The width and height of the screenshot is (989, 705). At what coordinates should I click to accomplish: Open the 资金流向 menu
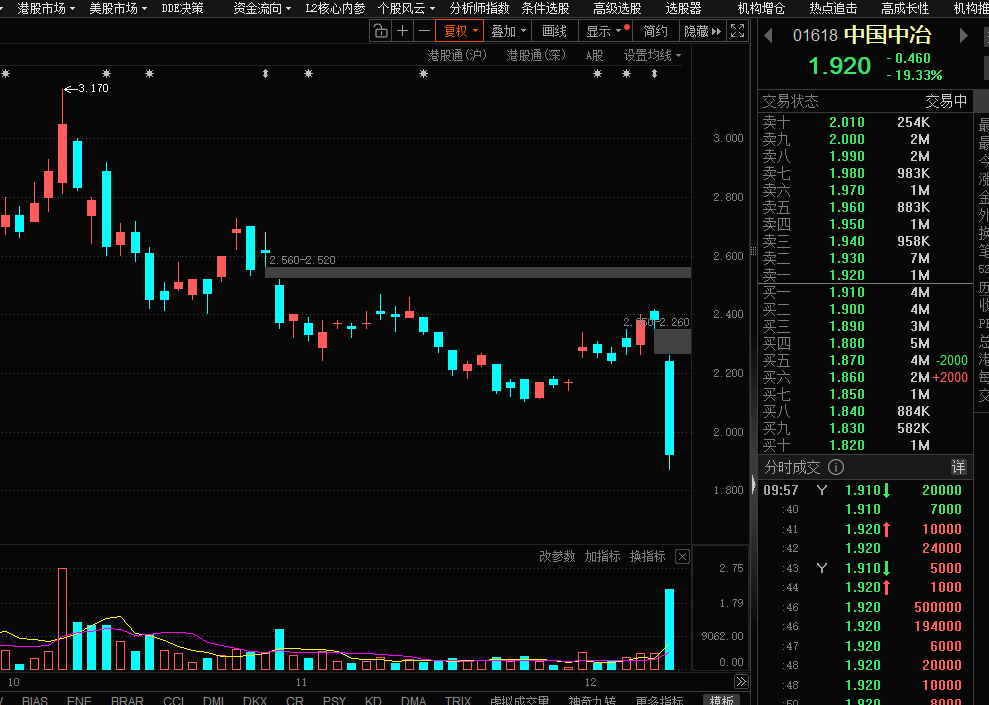(x=262, y=8)
